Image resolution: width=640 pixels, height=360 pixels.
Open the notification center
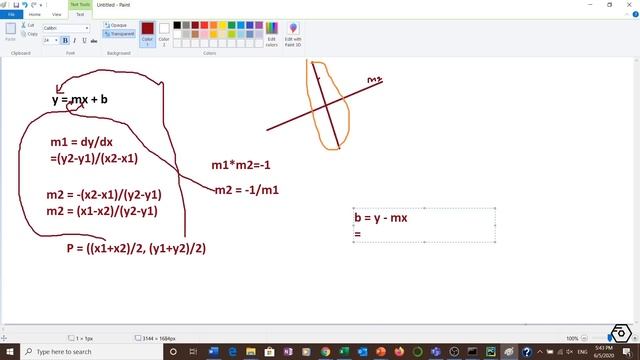[627, 351]
